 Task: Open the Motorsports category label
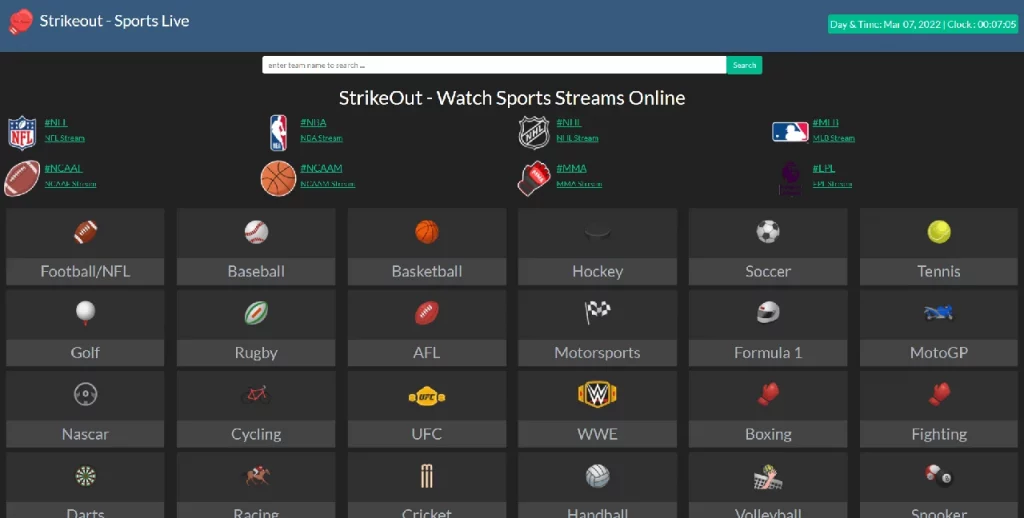(598, 353)
